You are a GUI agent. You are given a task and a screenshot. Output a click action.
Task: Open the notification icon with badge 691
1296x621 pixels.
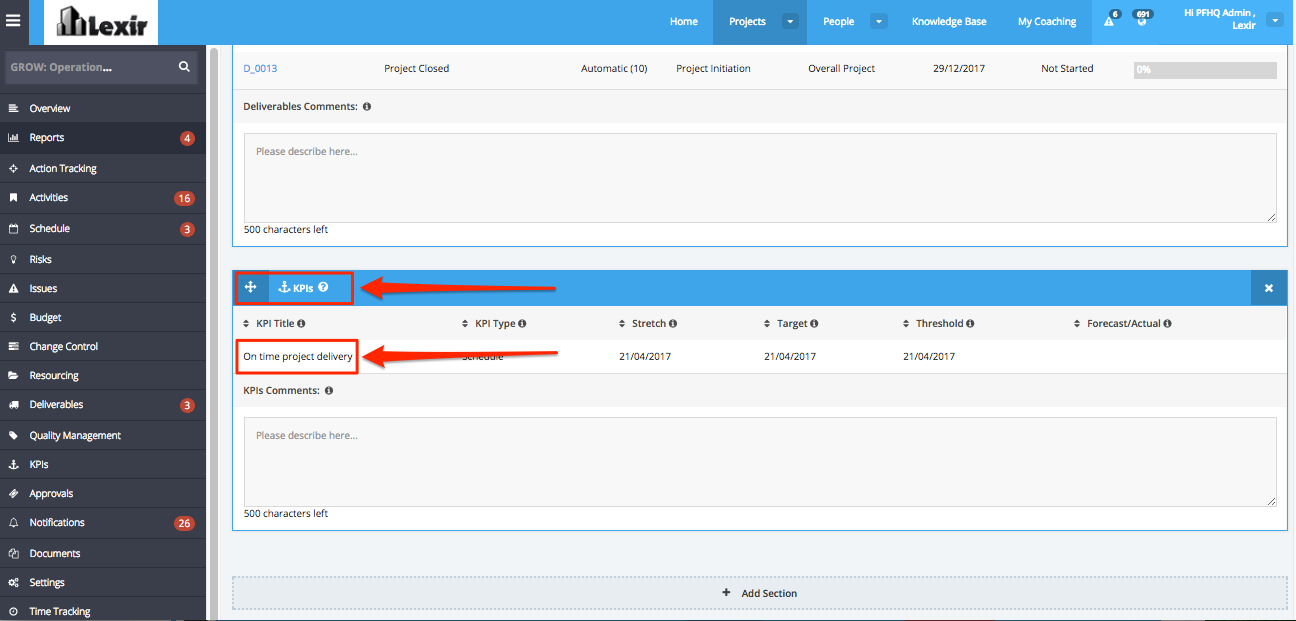click(1140, 20)
